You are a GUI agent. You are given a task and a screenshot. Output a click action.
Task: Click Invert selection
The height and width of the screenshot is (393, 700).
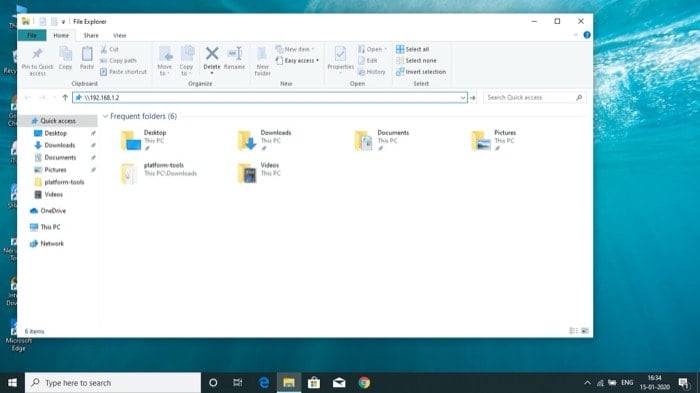click(x=421, y=71)
